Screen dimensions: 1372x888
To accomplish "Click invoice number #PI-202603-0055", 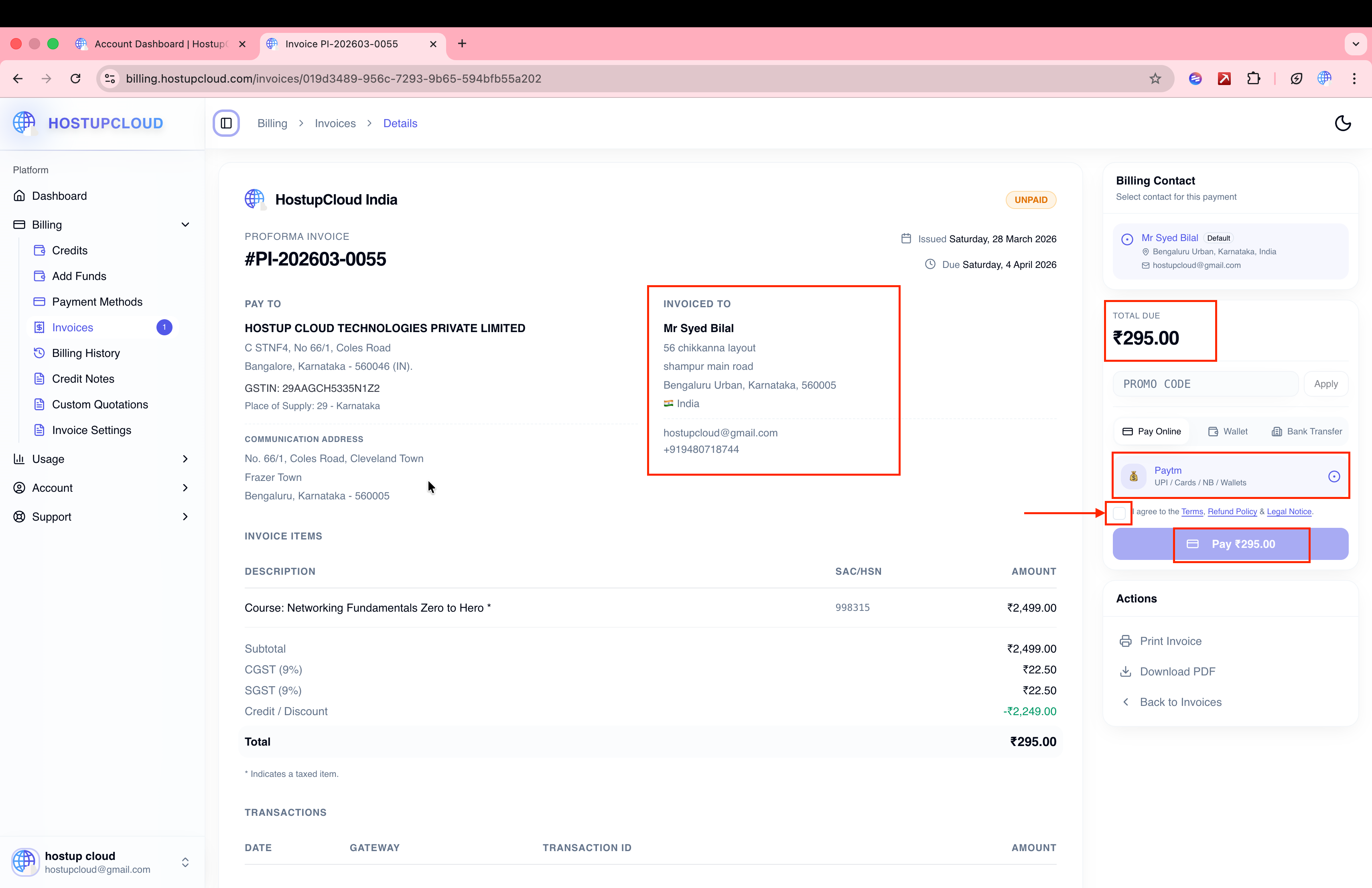I will 315,260.
